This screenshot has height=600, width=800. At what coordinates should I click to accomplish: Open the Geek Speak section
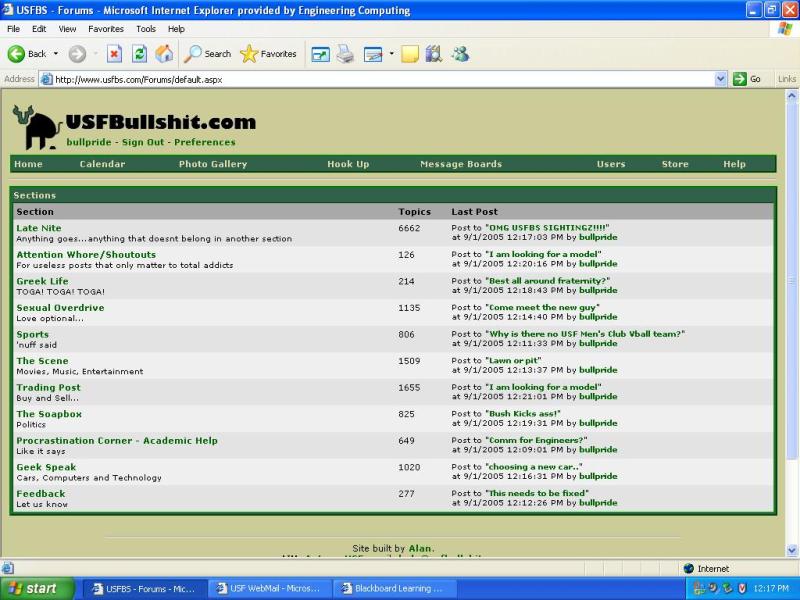(x=46, y=467)
